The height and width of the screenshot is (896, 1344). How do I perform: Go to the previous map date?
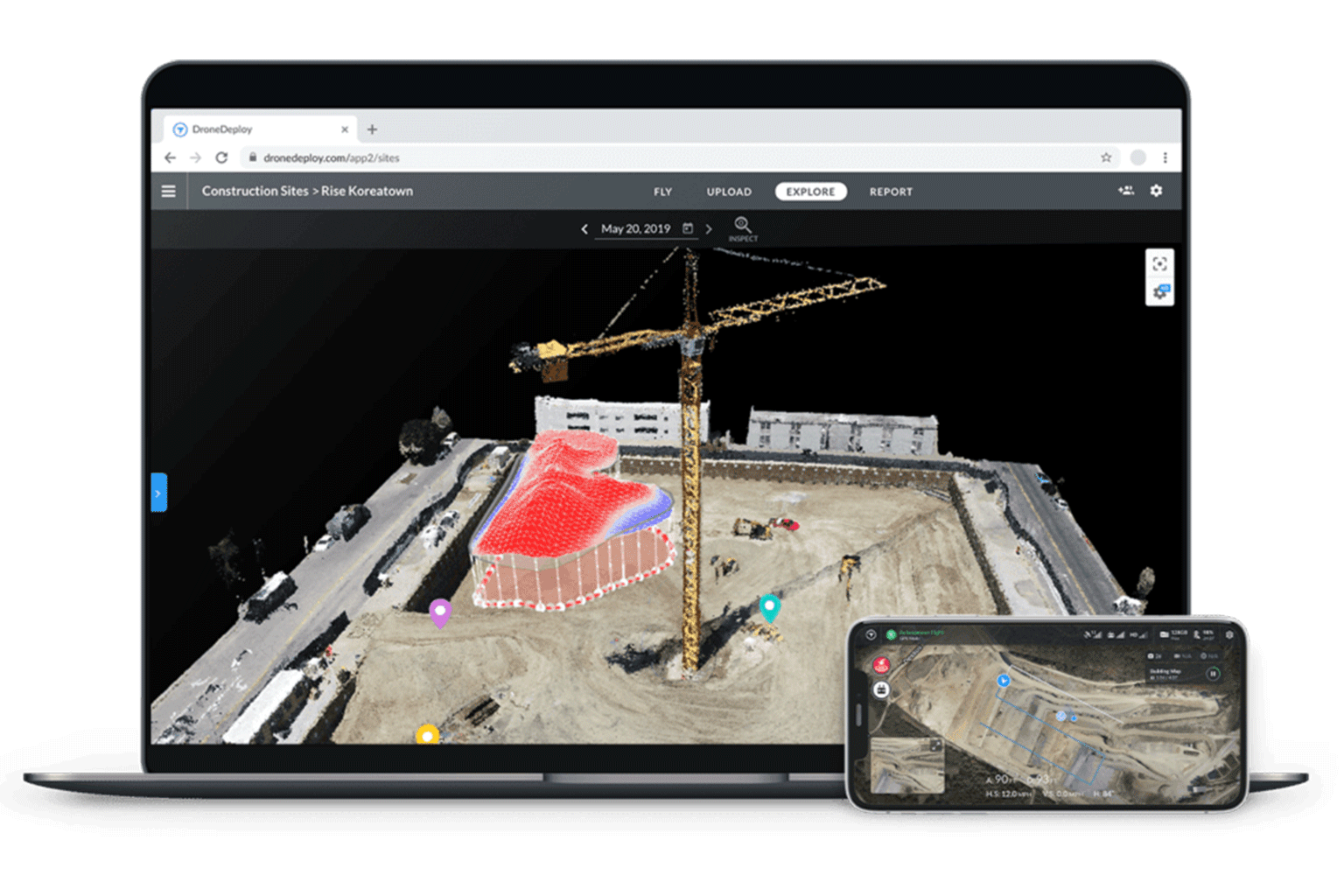point(584,229)
